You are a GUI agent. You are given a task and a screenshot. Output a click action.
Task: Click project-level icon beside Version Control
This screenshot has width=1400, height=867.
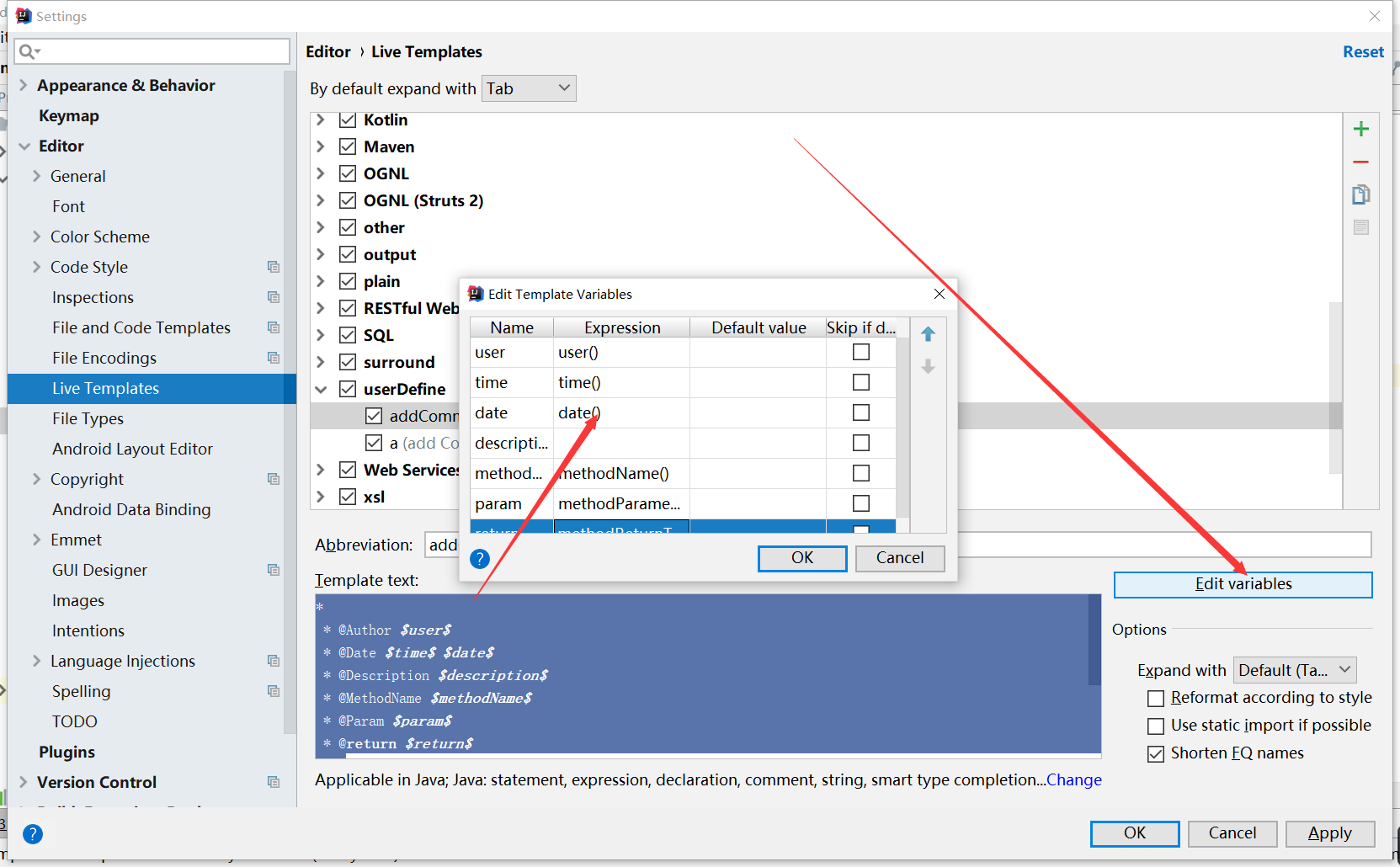(274, 782)
